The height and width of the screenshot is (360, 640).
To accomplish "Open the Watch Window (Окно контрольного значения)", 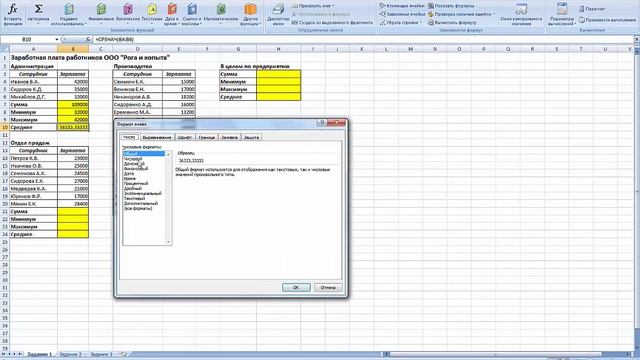I will (521, 14).
